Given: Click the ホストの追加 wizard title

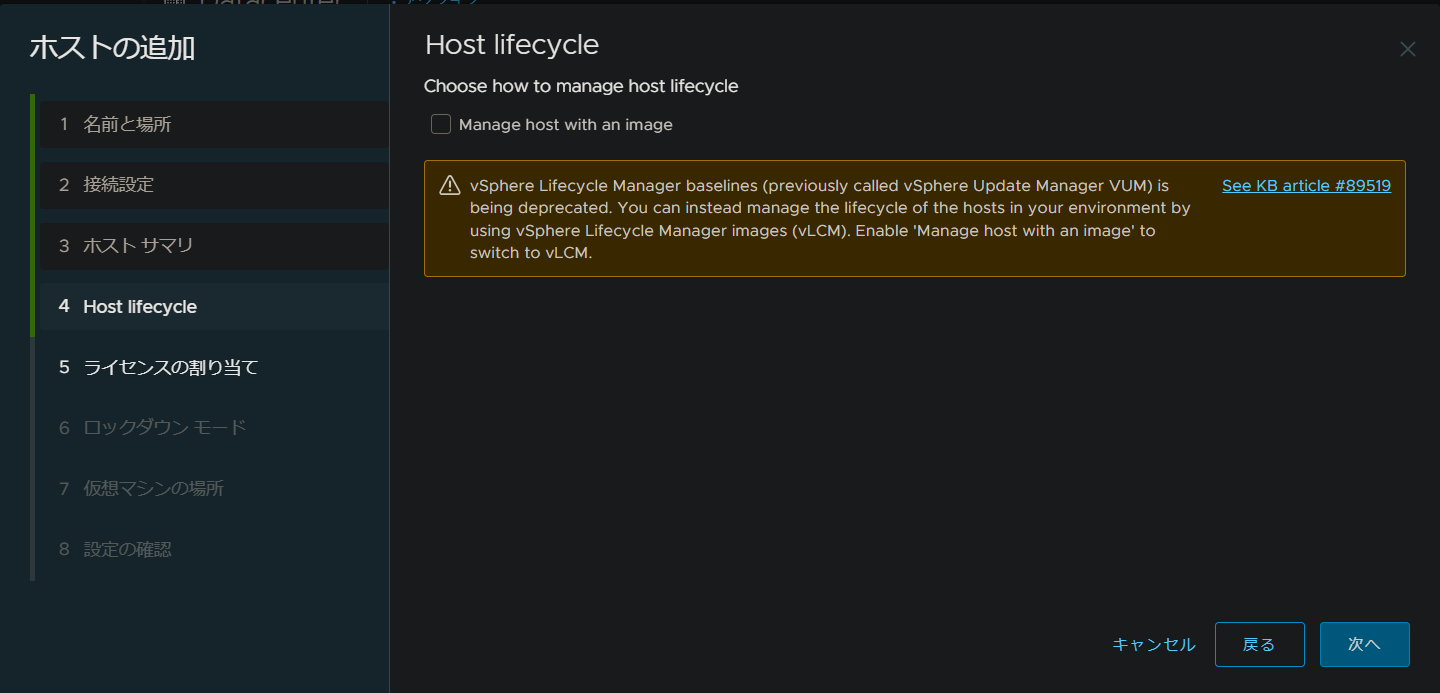Looking at the screenshot, I should click(x=112, y=47).
